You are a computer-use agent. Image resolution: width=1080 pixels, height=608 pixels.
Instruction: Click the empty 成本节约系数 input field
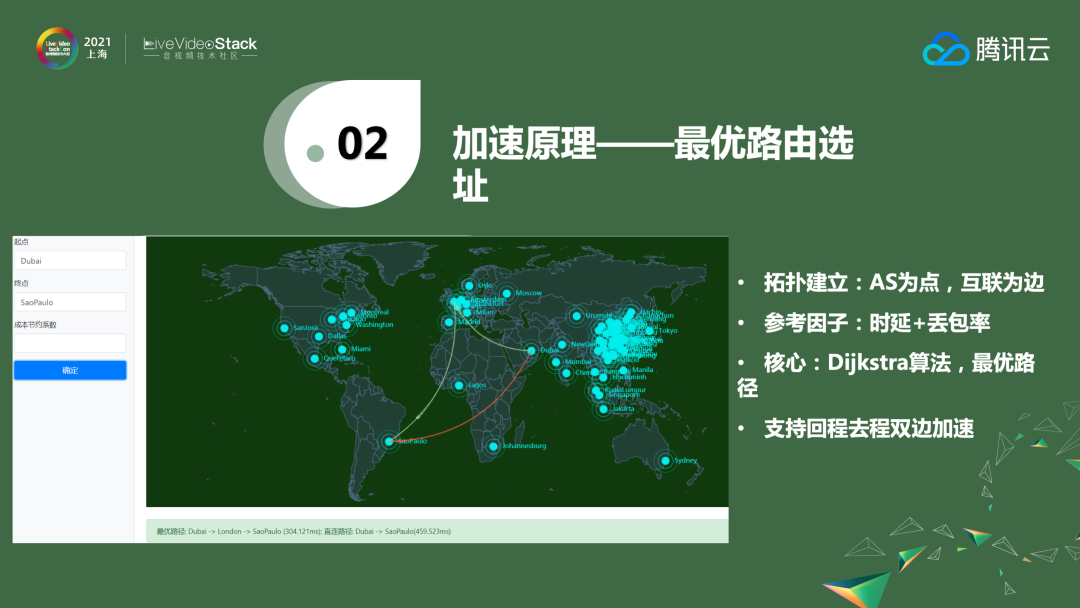(x=69, y=343)
